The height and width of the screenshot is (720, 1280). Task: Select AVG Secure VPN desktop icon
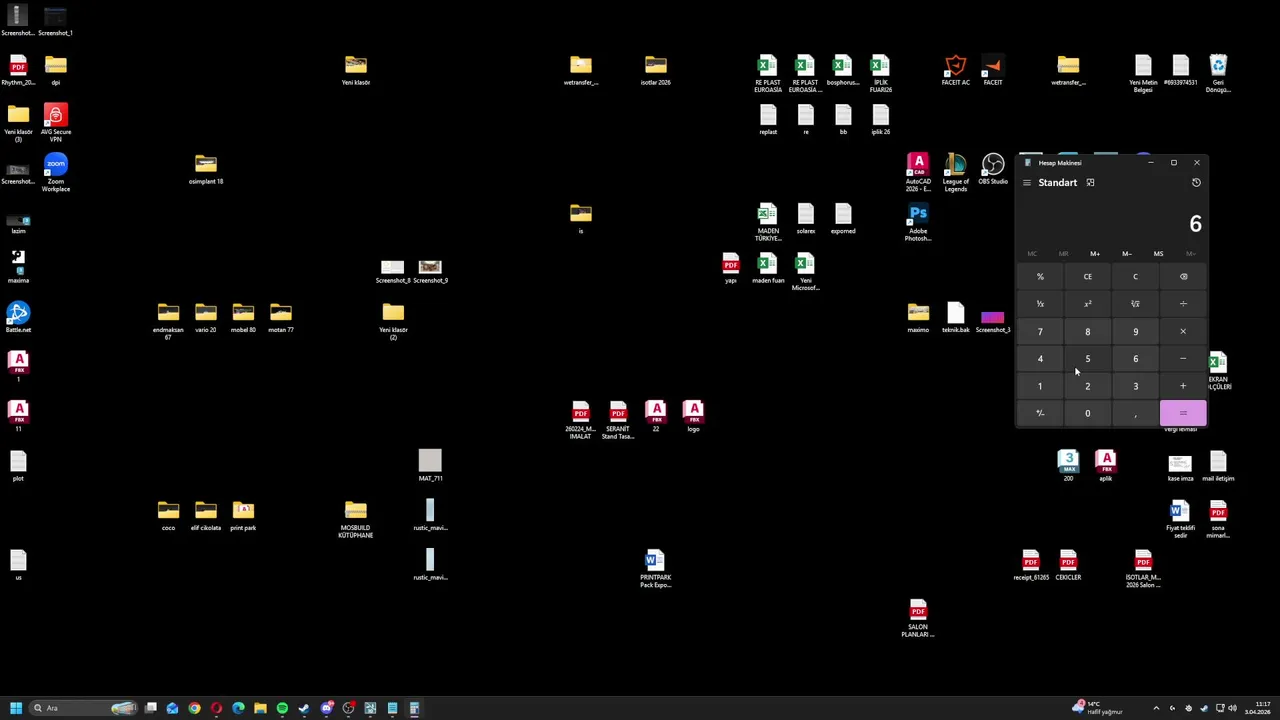click(x=56, y=124)
